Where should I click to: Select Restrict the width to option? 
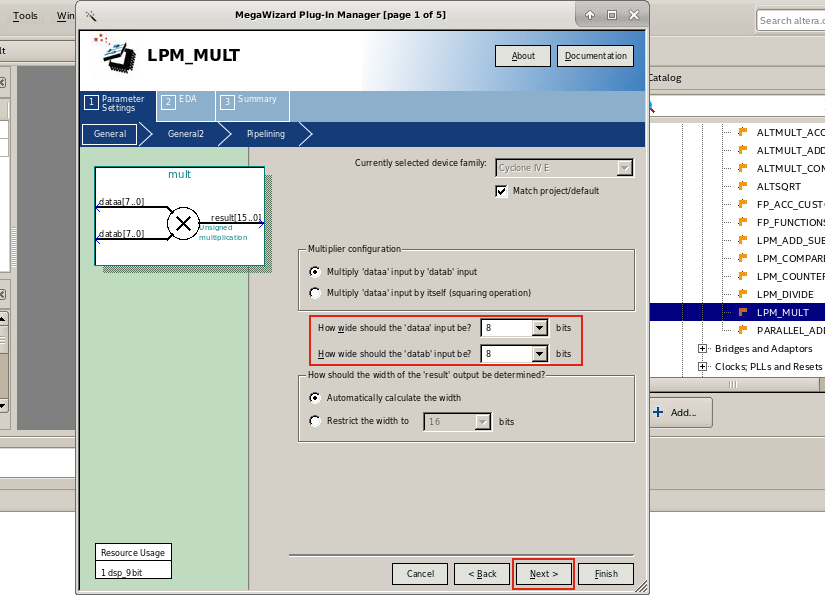point(315,421)
